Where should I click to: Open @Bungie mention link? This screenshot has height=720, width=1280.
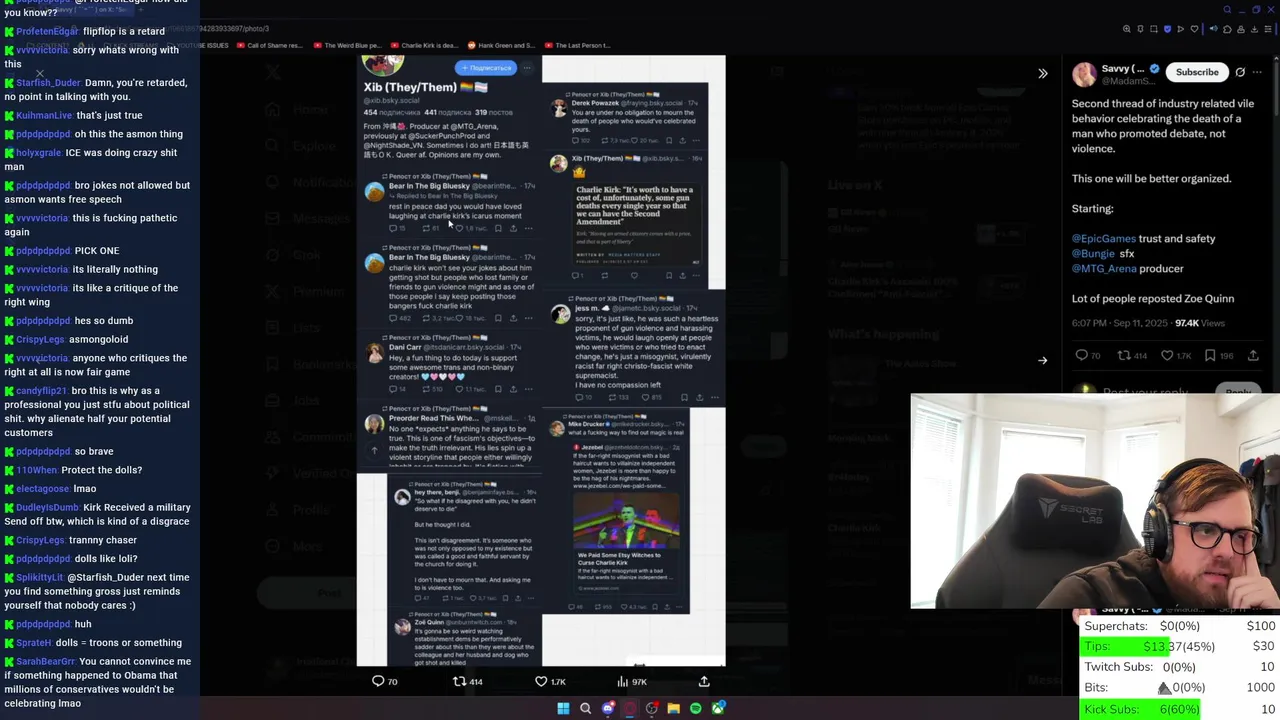coord(1093,254)
